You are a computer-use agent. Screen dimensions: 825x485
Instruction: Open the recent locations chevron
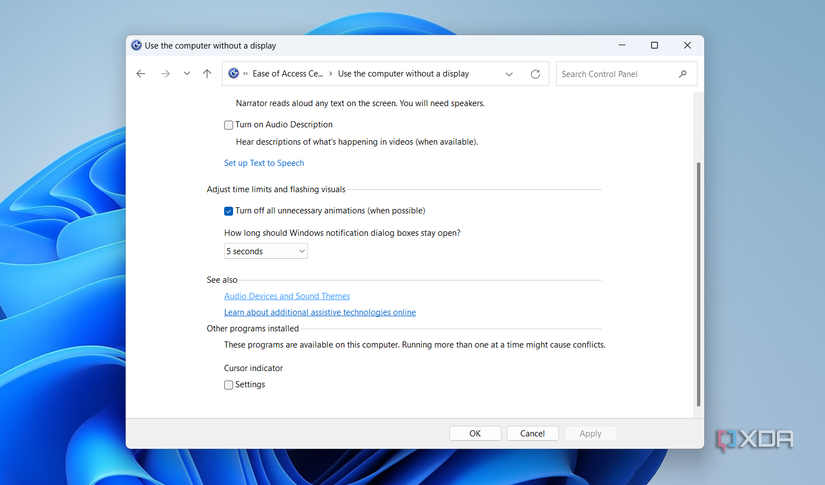[x=187, y=74]
